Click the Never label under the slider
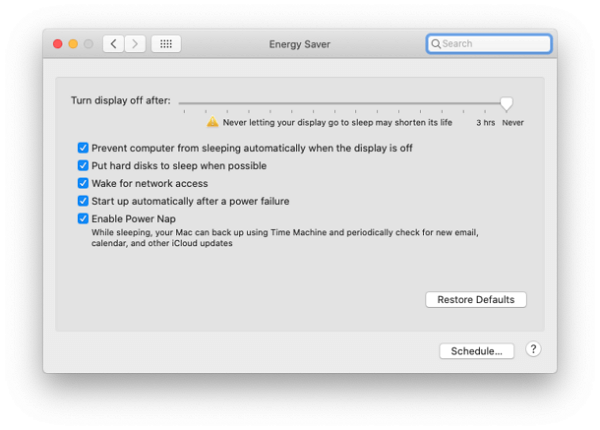The height and width of the screenshot is (430, 600). 512,123
